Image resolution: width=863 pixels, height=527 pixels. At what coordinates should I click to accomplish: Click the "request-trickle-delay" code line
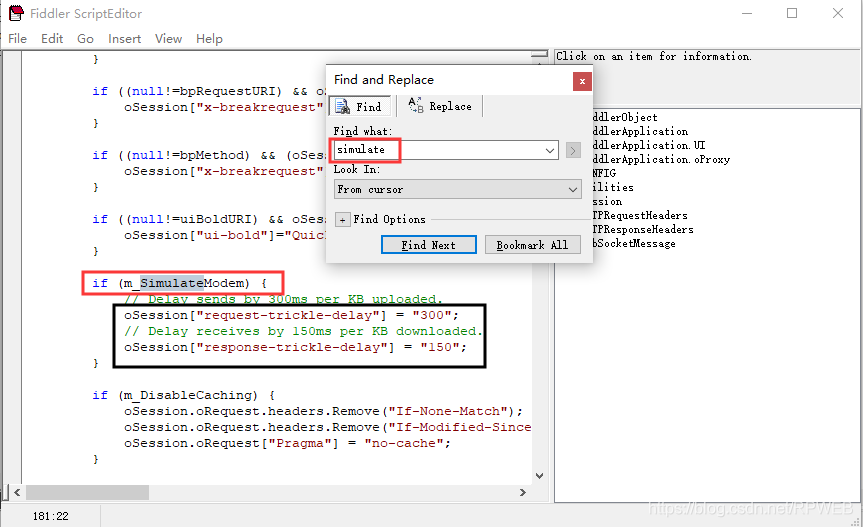pos(291,315)
